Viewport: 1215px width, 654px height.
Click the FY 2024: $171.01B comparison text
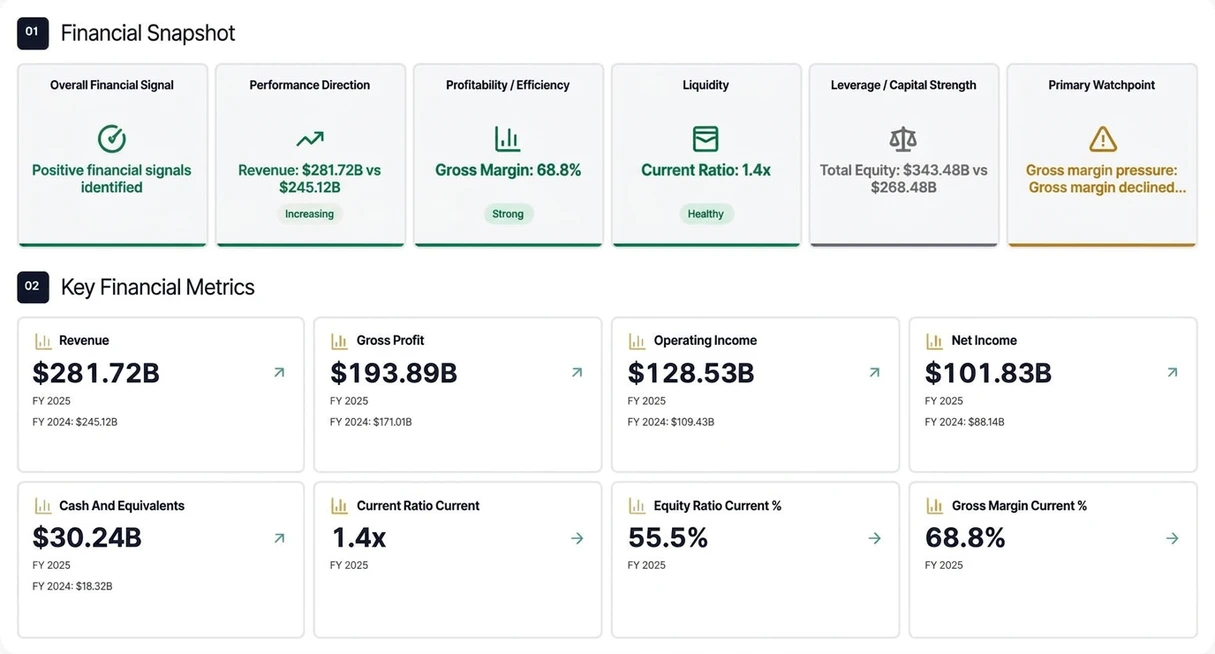click(371, 422)
